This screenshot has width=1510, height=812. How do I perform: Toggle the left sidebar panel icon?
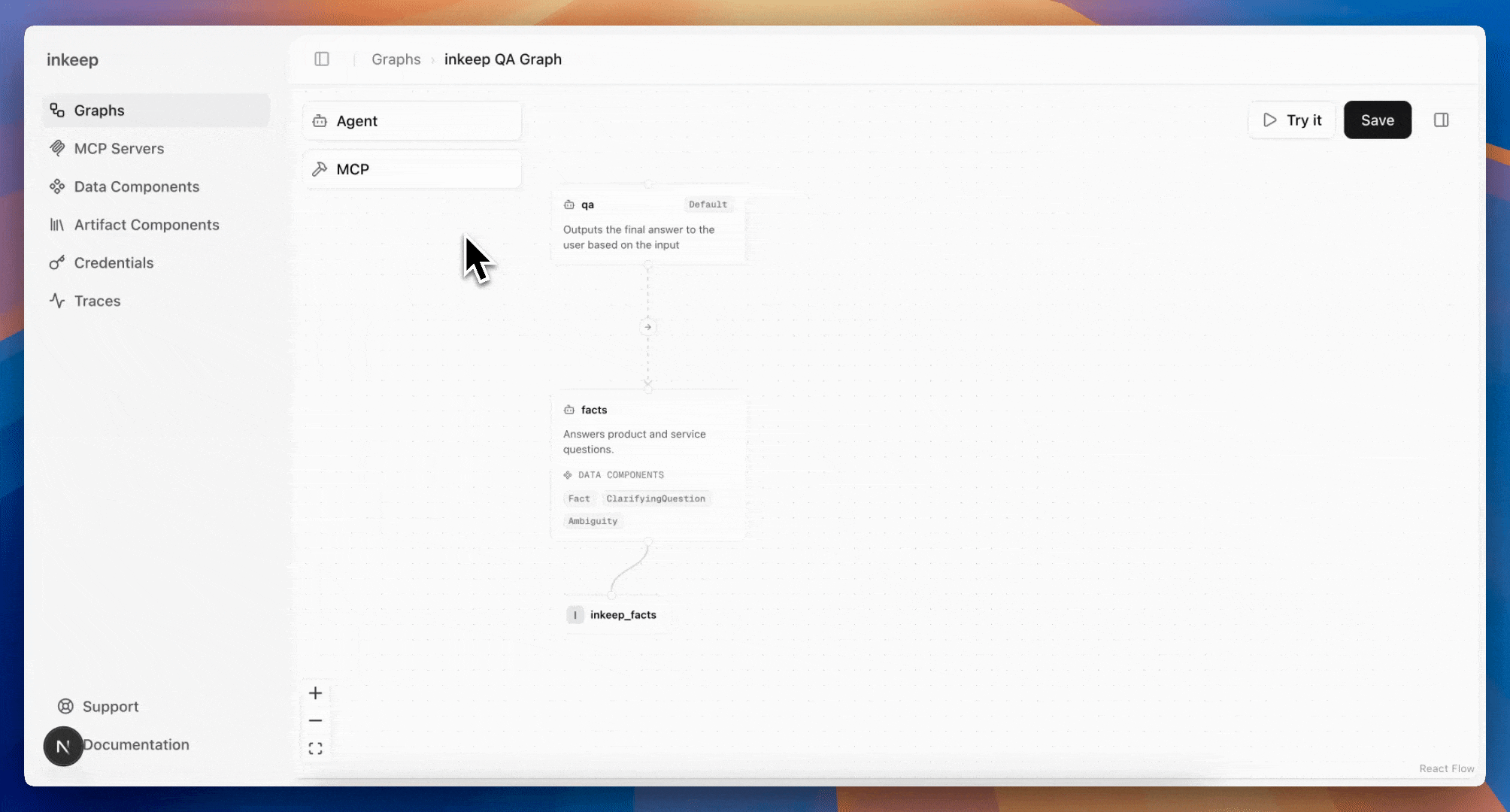[322, 59]
